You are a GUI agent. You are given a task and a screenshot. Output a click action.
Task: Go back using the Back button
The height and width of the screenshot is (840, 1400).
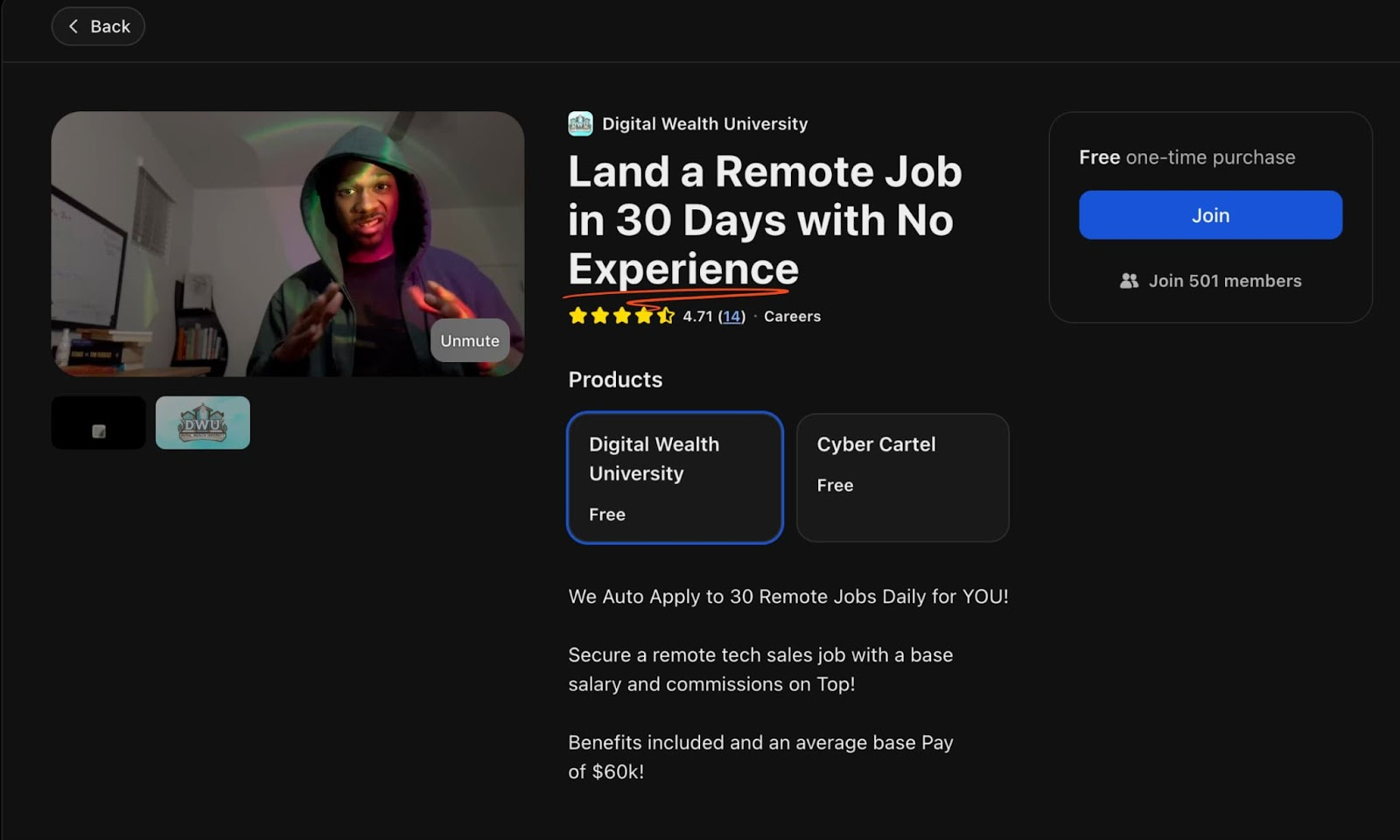[x=98, y=26]
